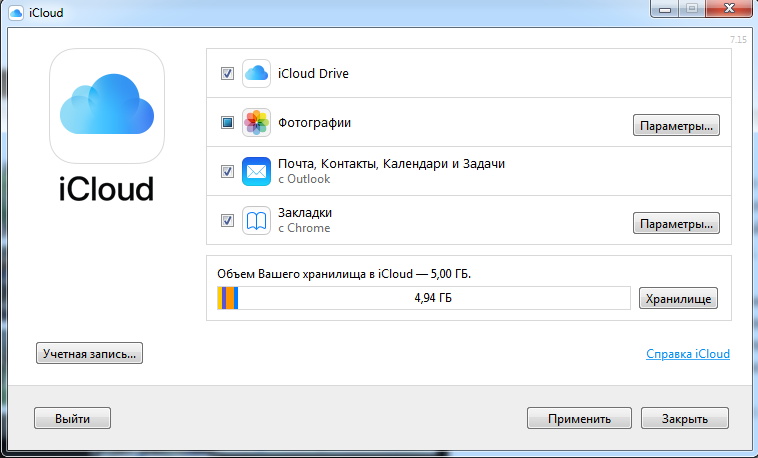Click the Применить button

click(x=579, y=418)
